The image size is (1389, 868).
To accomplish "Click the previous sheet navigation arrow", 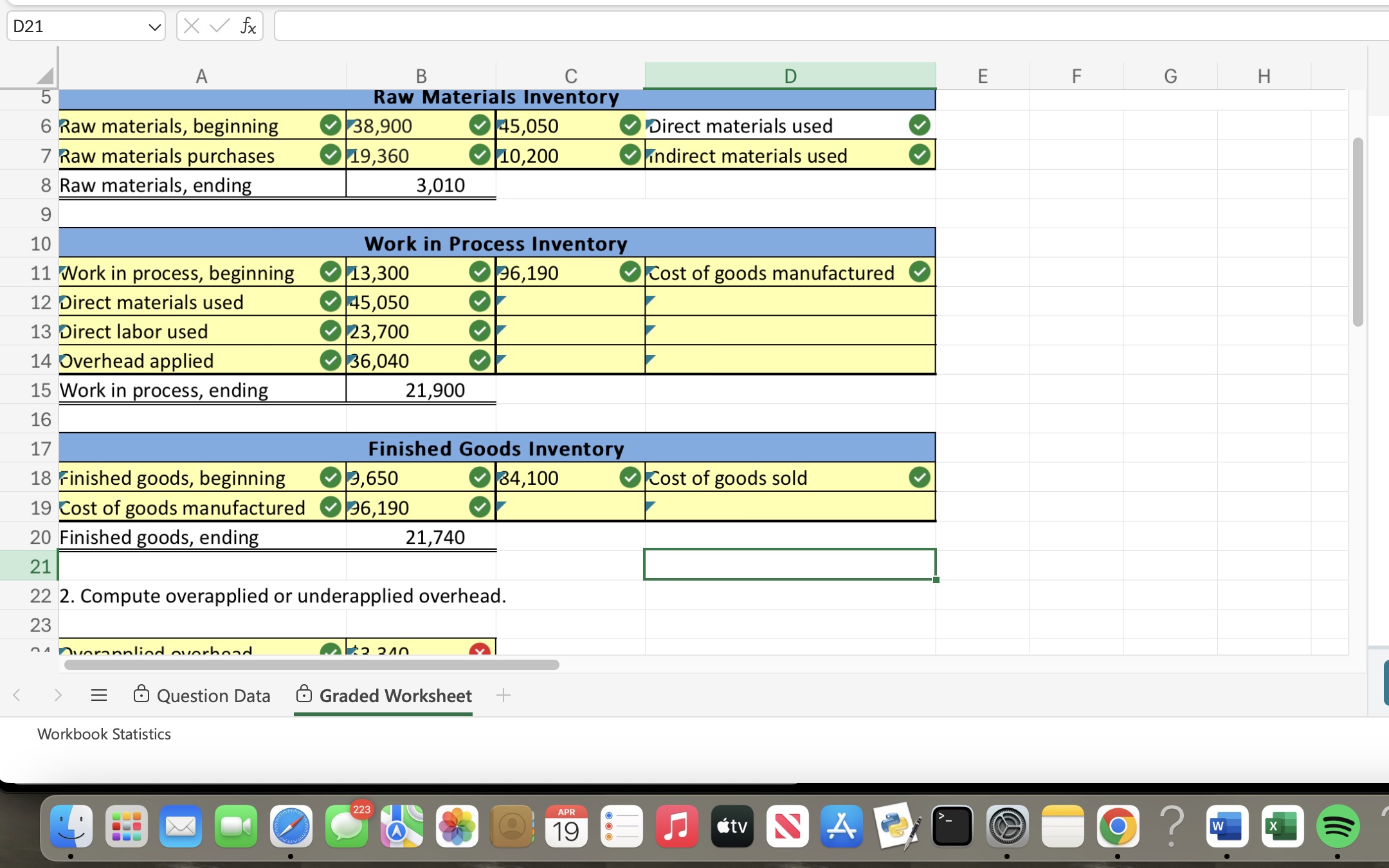I will tap(17, 695).
